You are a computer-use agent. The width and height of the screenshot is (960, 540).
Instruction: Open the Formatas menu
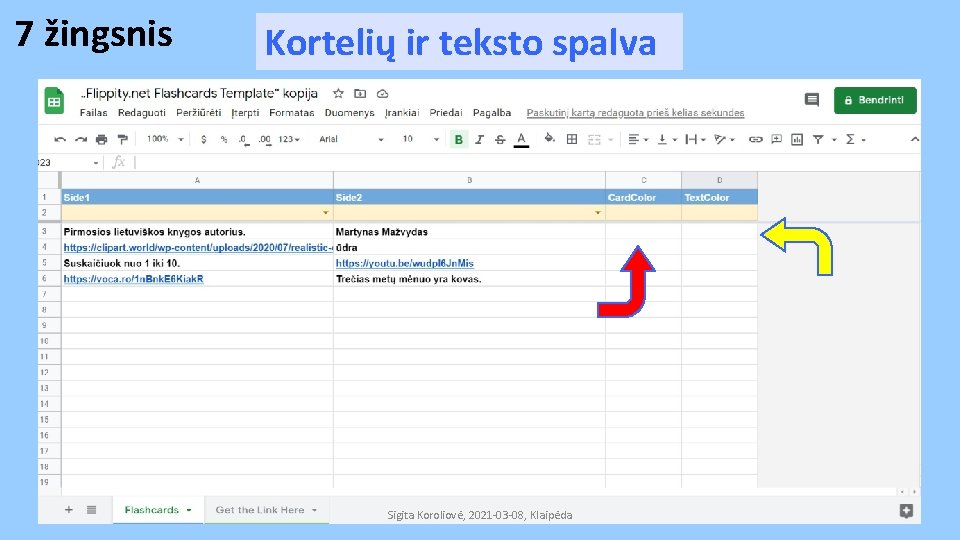[x=291, y=113]
